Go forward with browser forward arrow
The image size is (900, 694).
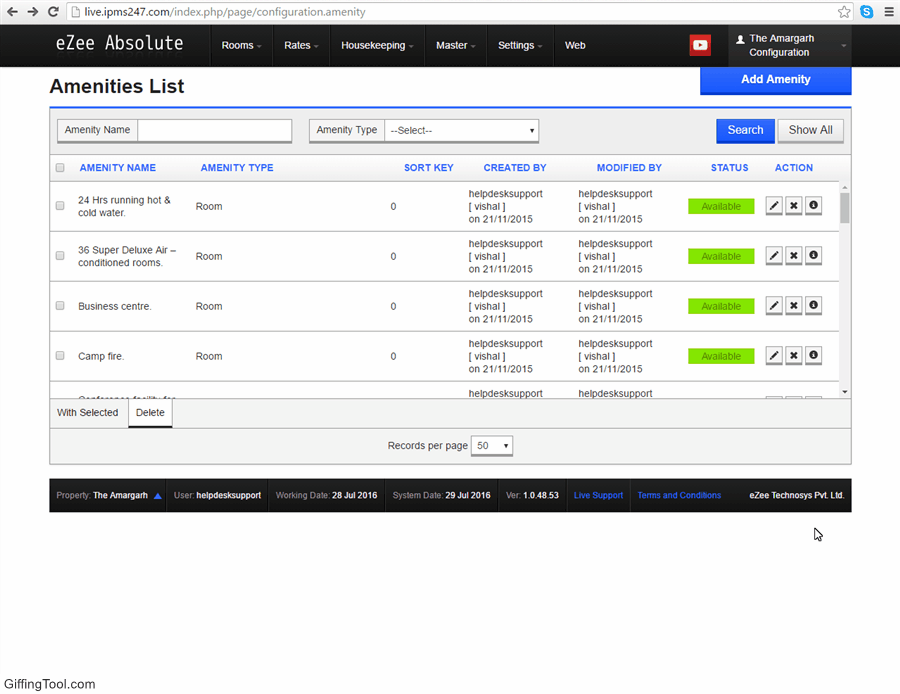[x=33, y=11]
